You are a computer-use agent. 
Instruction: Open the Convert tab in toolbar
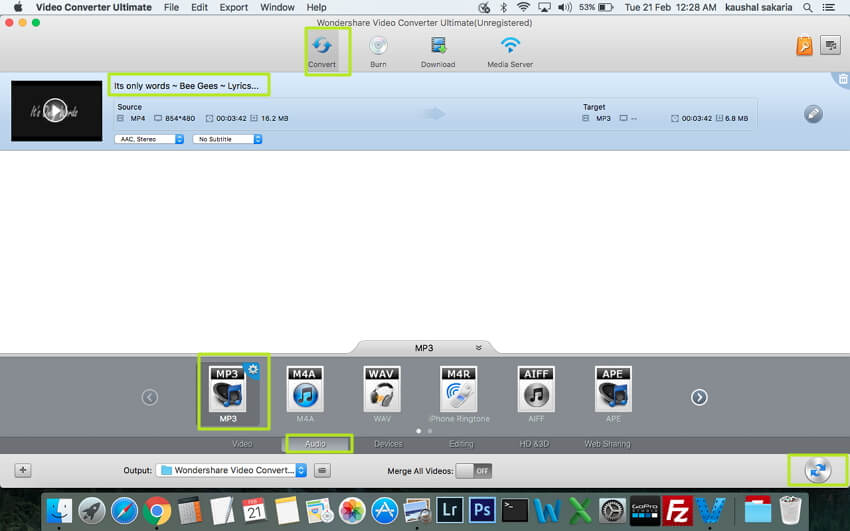click(x=322, y=52)
